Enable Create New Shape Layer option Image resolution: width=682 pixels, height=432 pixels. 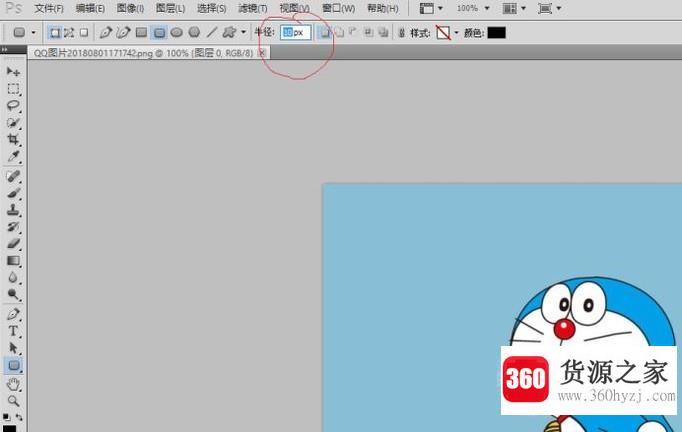tap(324, 33)
